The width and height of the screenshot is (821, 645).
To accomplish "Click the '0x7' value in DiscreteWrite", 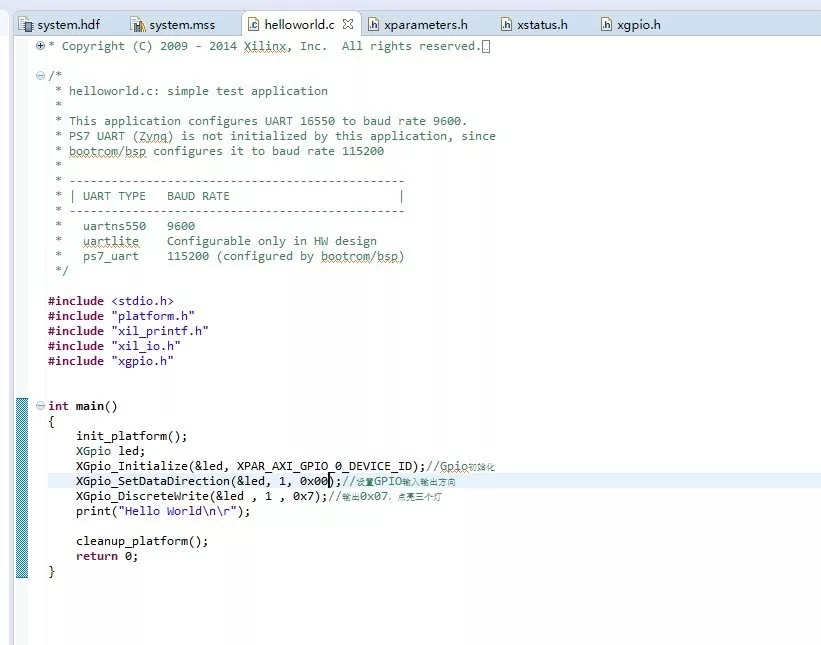I will pos(303,496).
